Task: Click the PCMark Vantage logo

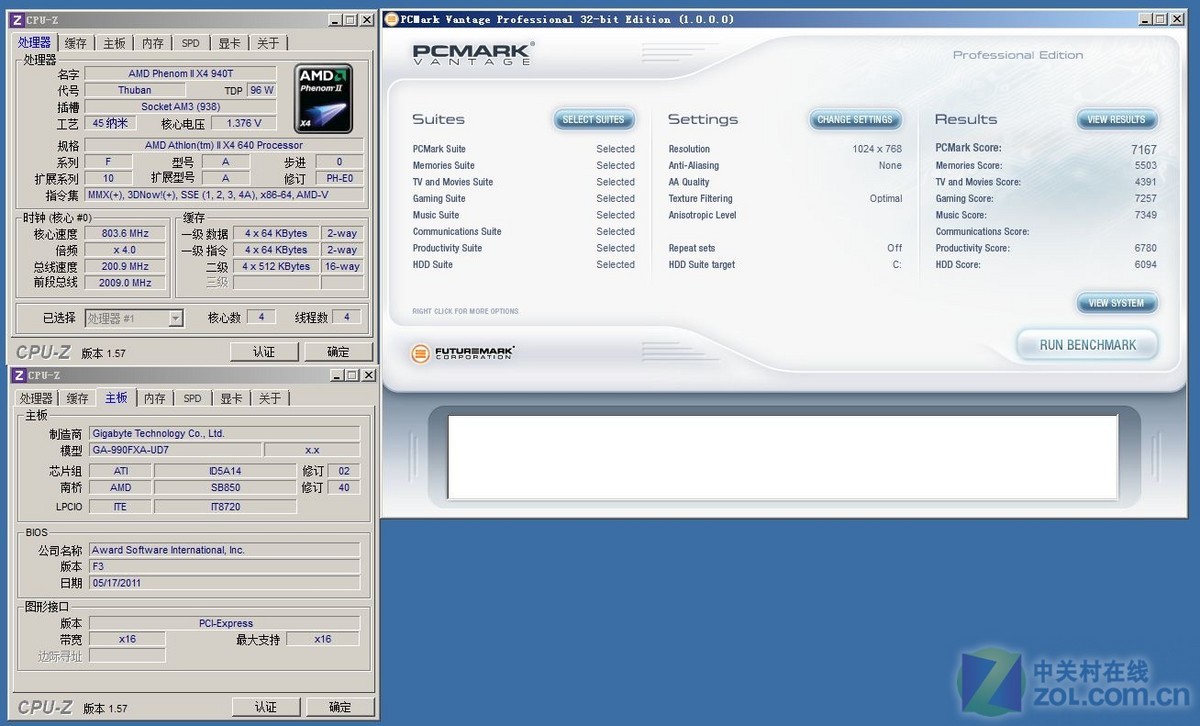Action: pyautogui.click(x=472, y=54)
